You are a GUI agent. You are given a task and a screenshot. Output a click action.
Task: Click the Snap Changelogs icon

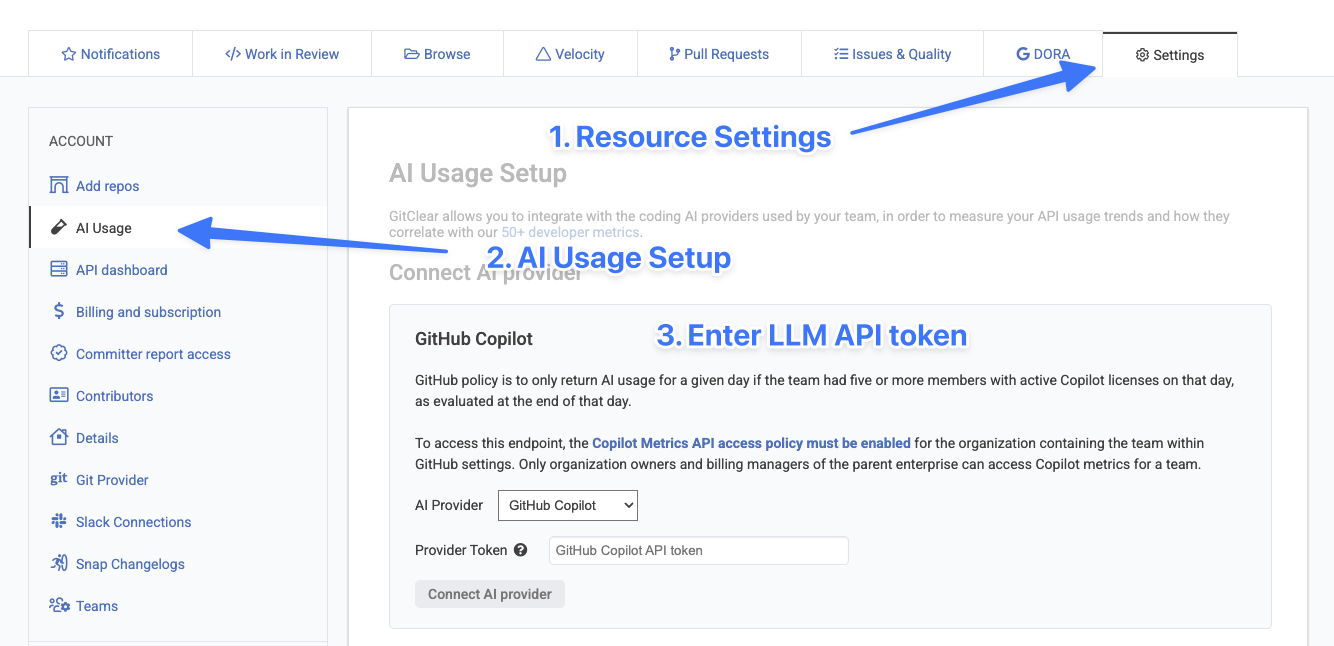(x=59, y=564)
